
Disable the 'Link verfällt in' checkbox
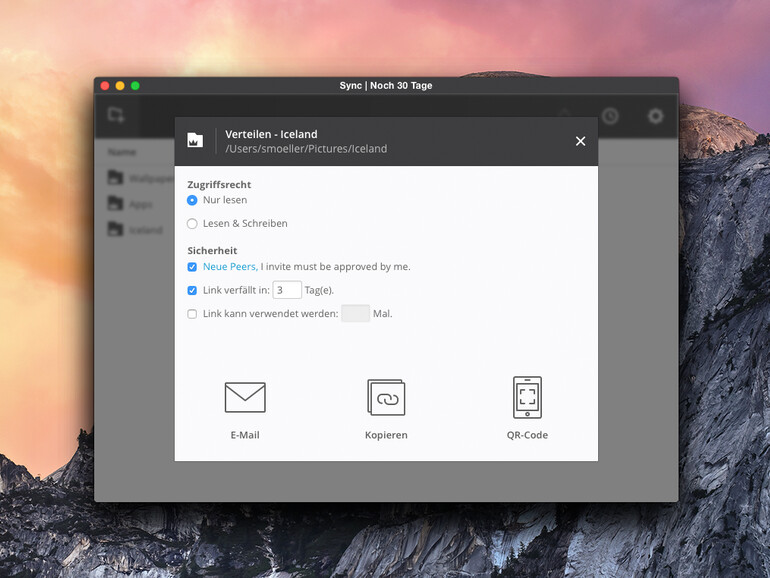(x=192, y=291)
